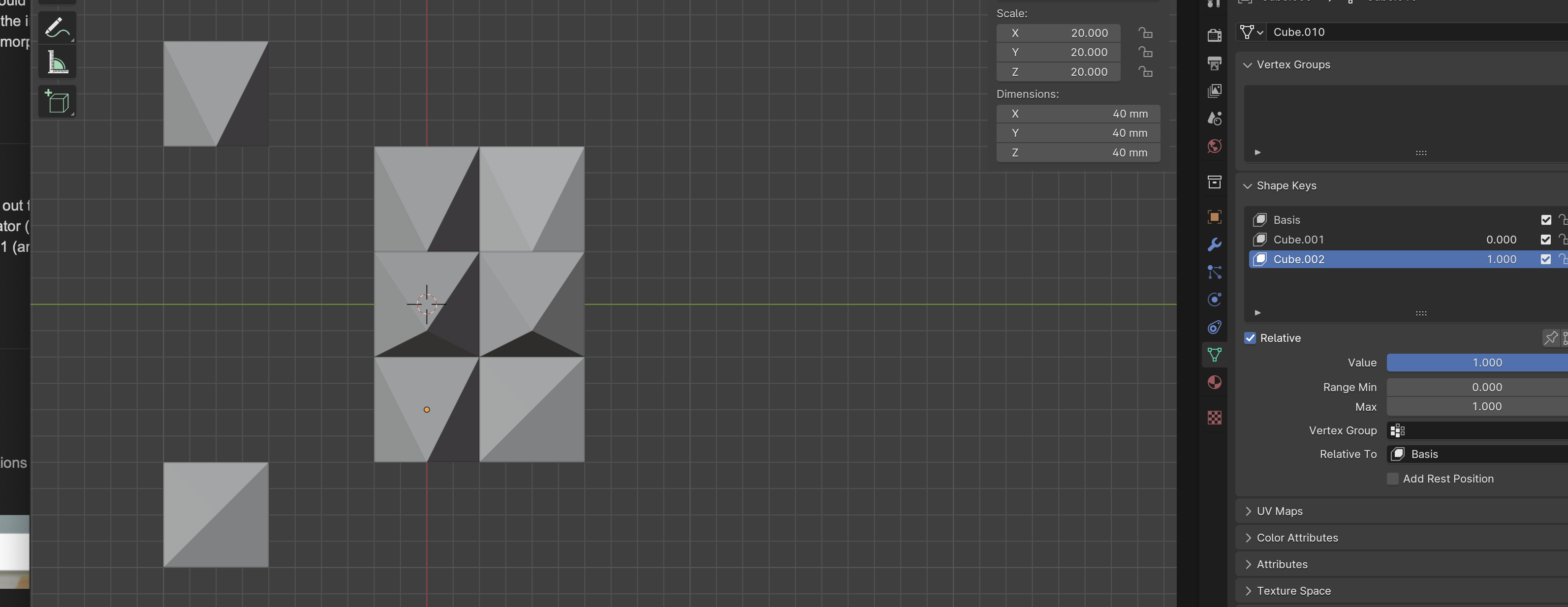Open Material properties tab

pos(1214,382)
